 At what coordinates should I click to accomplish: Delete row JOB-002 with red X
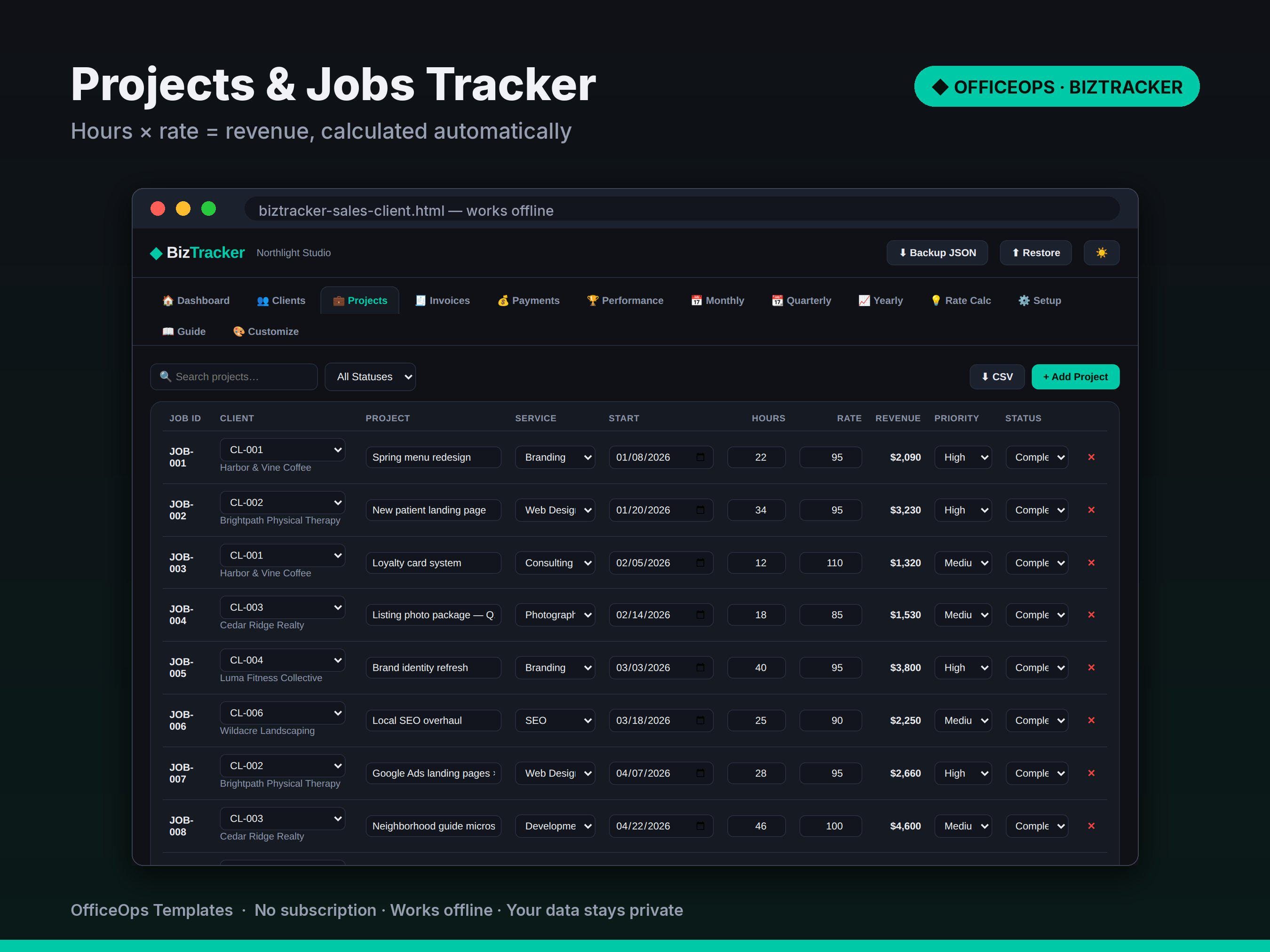(1091, 510)
